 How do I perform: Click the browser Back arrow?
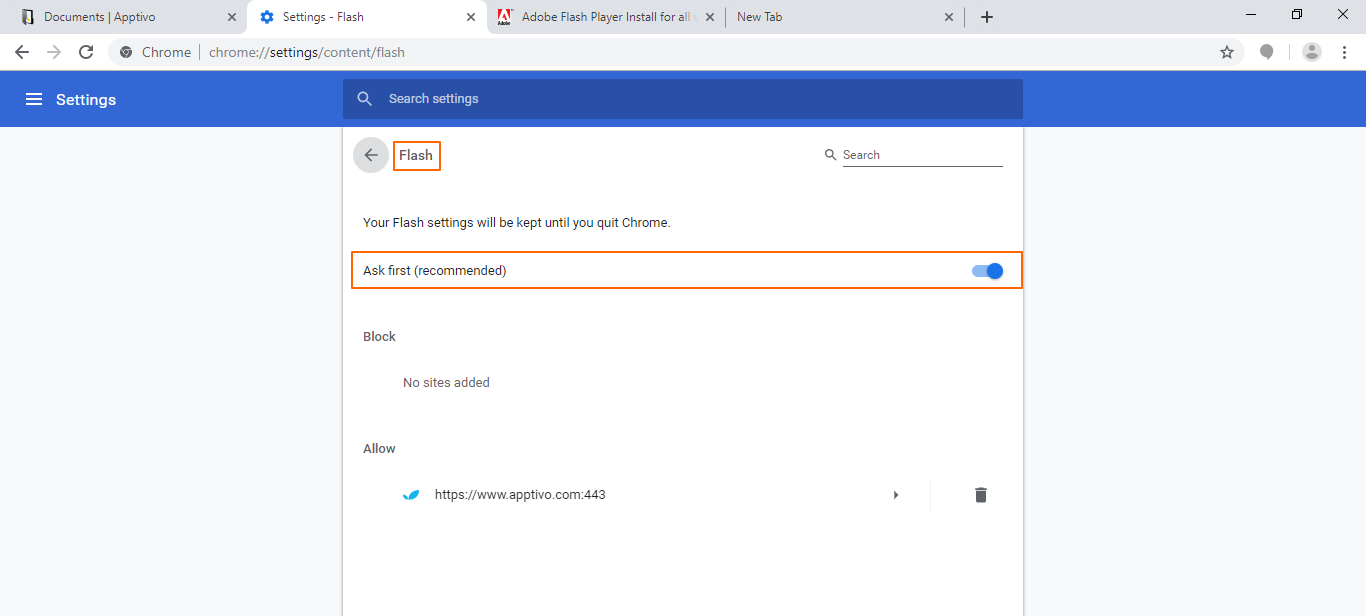tap(22, 52)
